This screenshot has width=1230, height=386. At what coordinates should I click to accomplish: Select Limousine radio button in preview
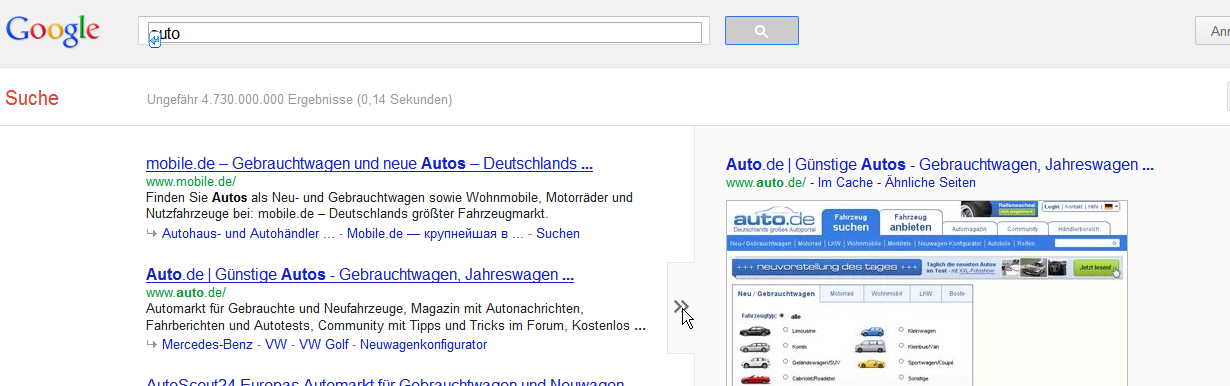[x=785, y=330]
